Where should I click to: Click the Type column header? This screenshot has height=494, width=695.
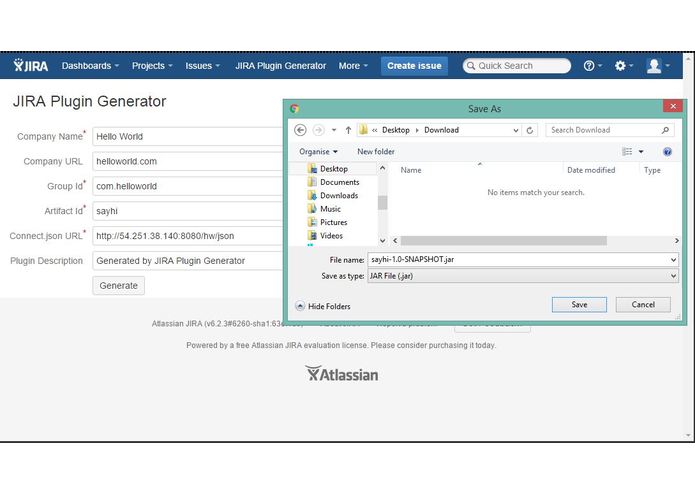[652, 170]
